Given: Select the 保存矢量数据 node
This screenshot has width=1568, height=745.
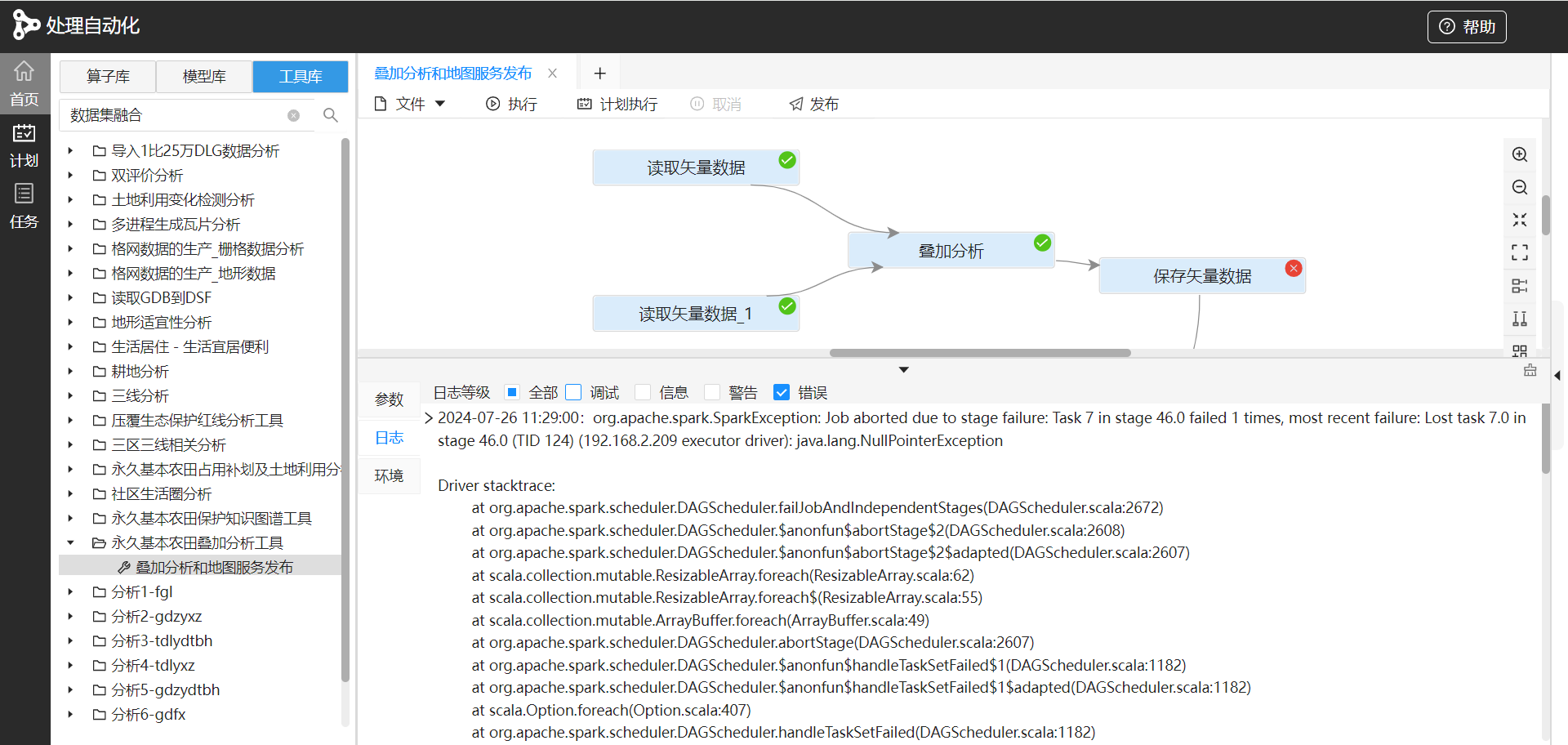Looking at the screenshot, I should pyautogui.click(x=1202, y=276).
